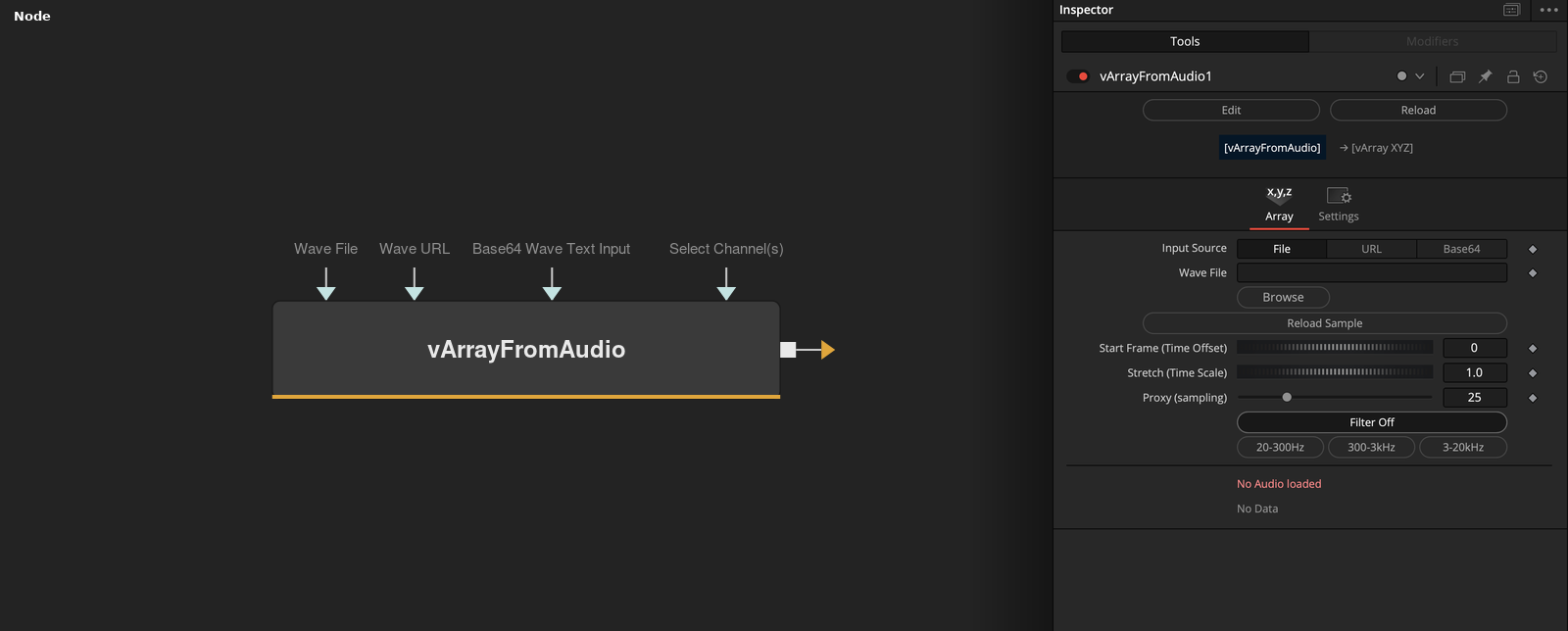
Task: Switch to the Tools tab
Action: [1185, 41]
